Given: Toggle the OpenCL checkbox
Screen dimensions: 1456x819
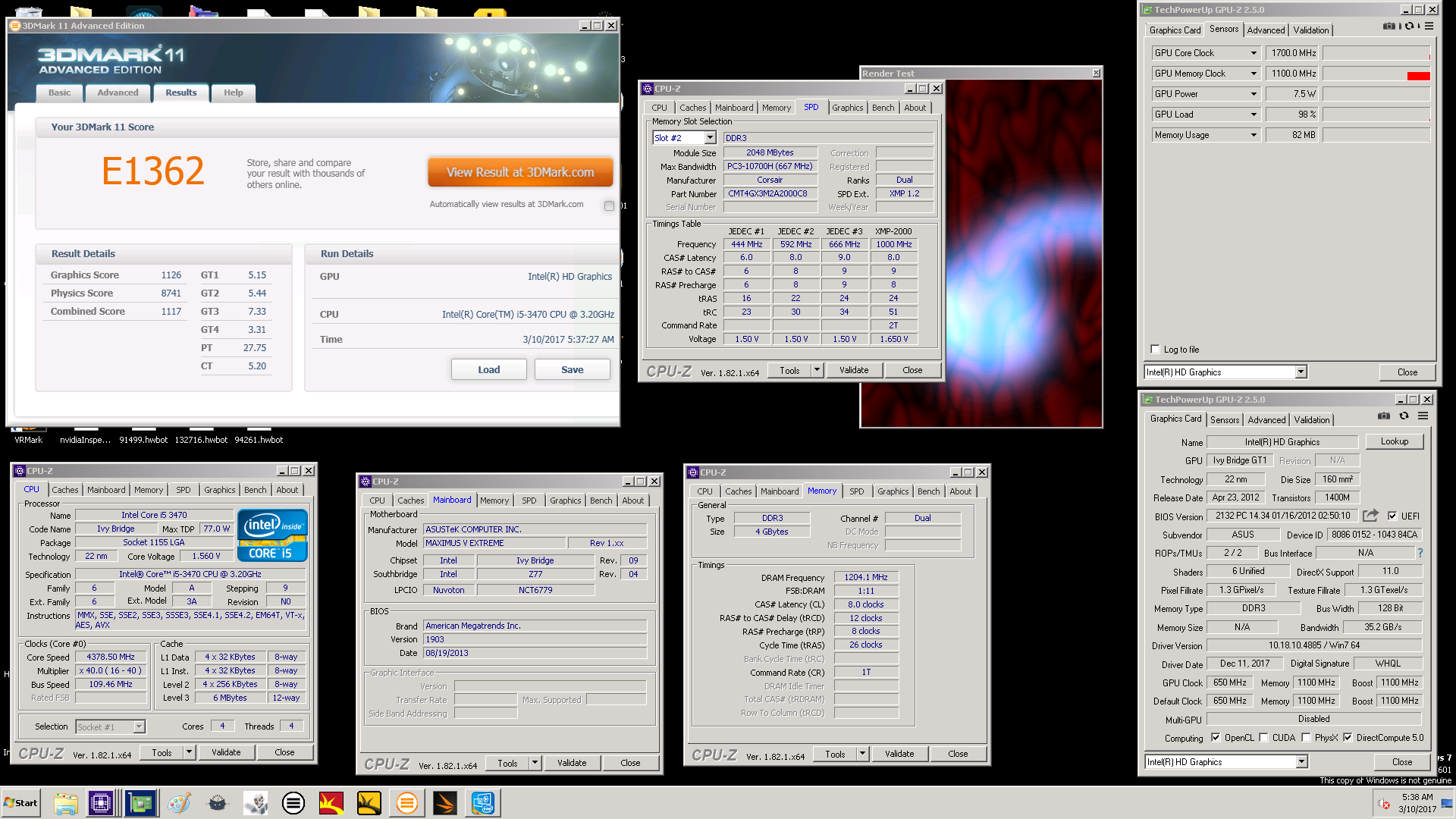Looking at the screenshot, I should [x=1216, y=737].
